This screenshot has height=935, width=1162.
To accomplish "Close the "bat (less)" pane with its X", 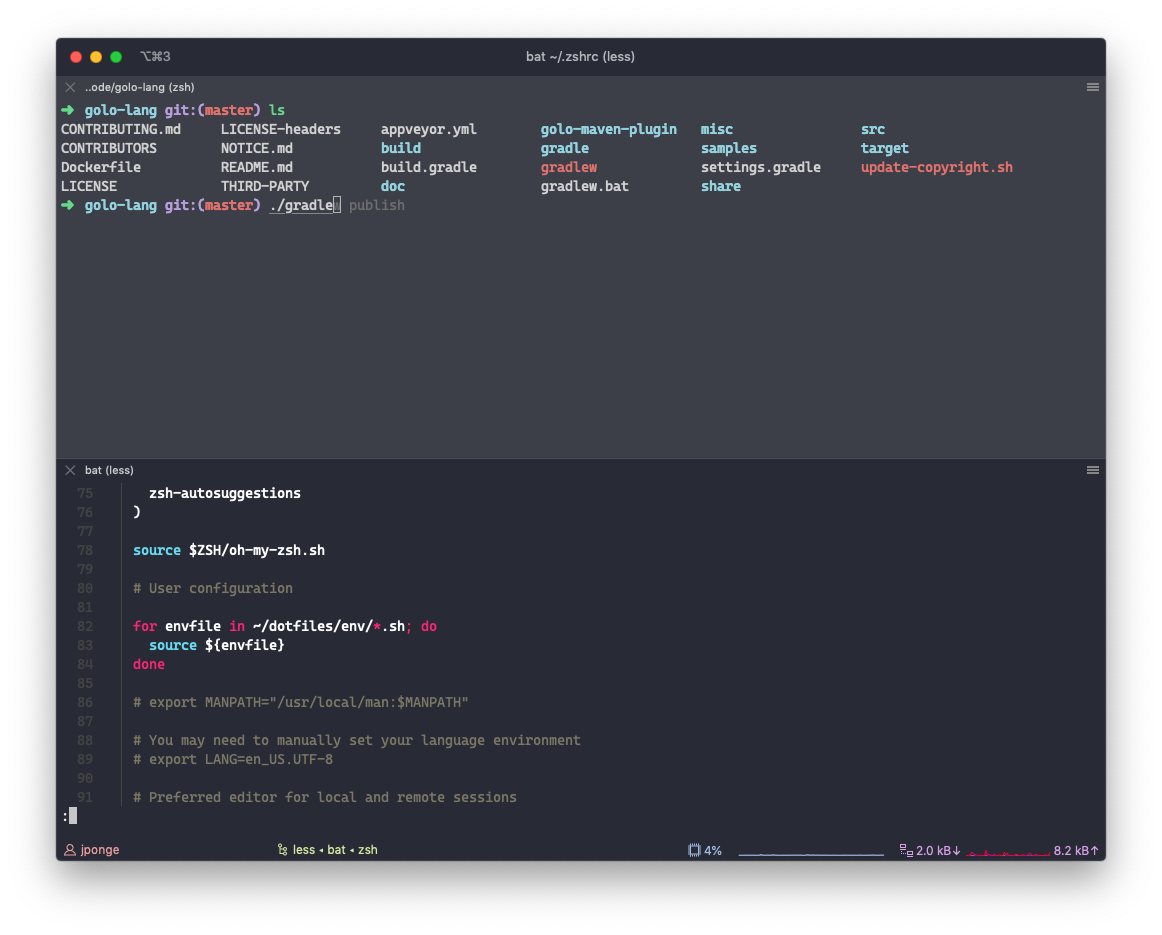I will tap(69, 469).
